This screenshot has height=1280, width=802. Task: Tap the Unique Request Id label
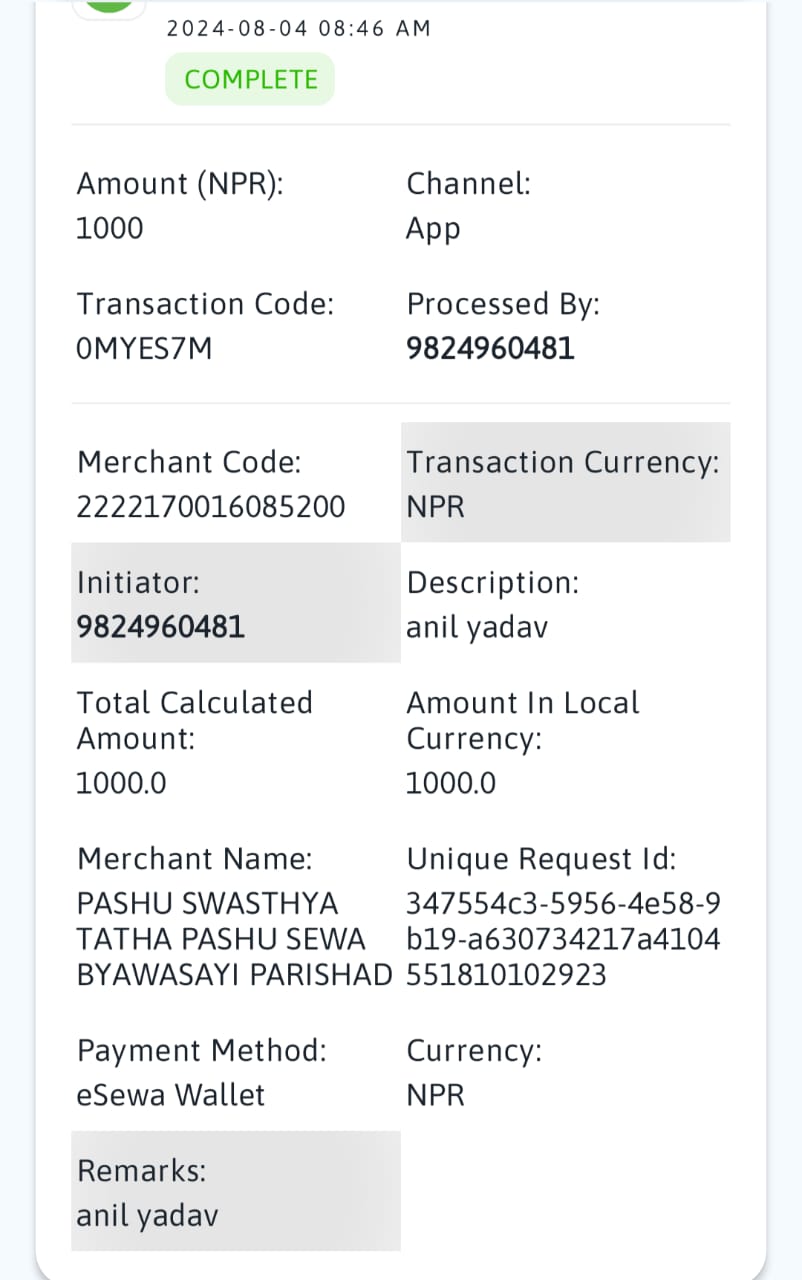pyautogui.click(x=542, y=860)
